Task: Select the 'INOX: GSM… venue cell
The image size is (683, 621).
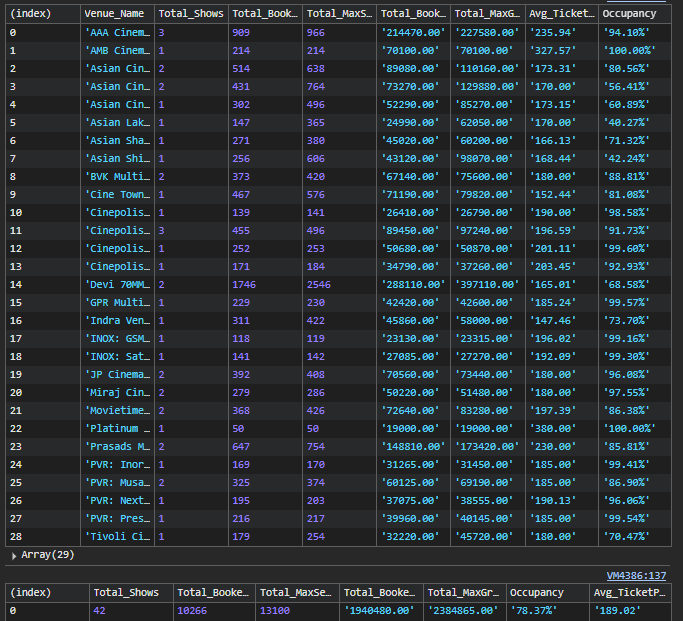Action: 117,338
